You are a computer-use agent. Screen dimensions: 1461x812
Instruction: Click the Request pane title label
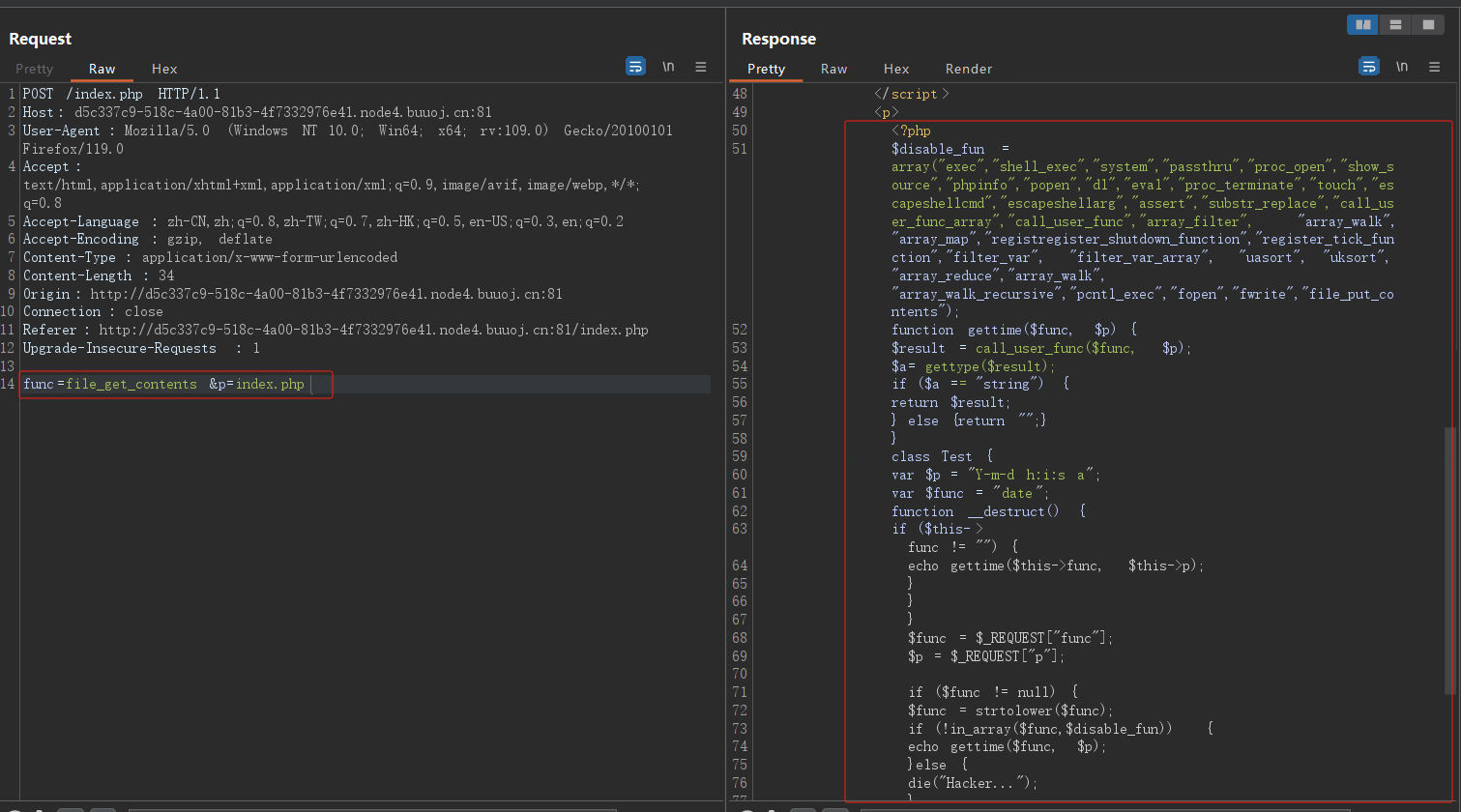(41, 39)
